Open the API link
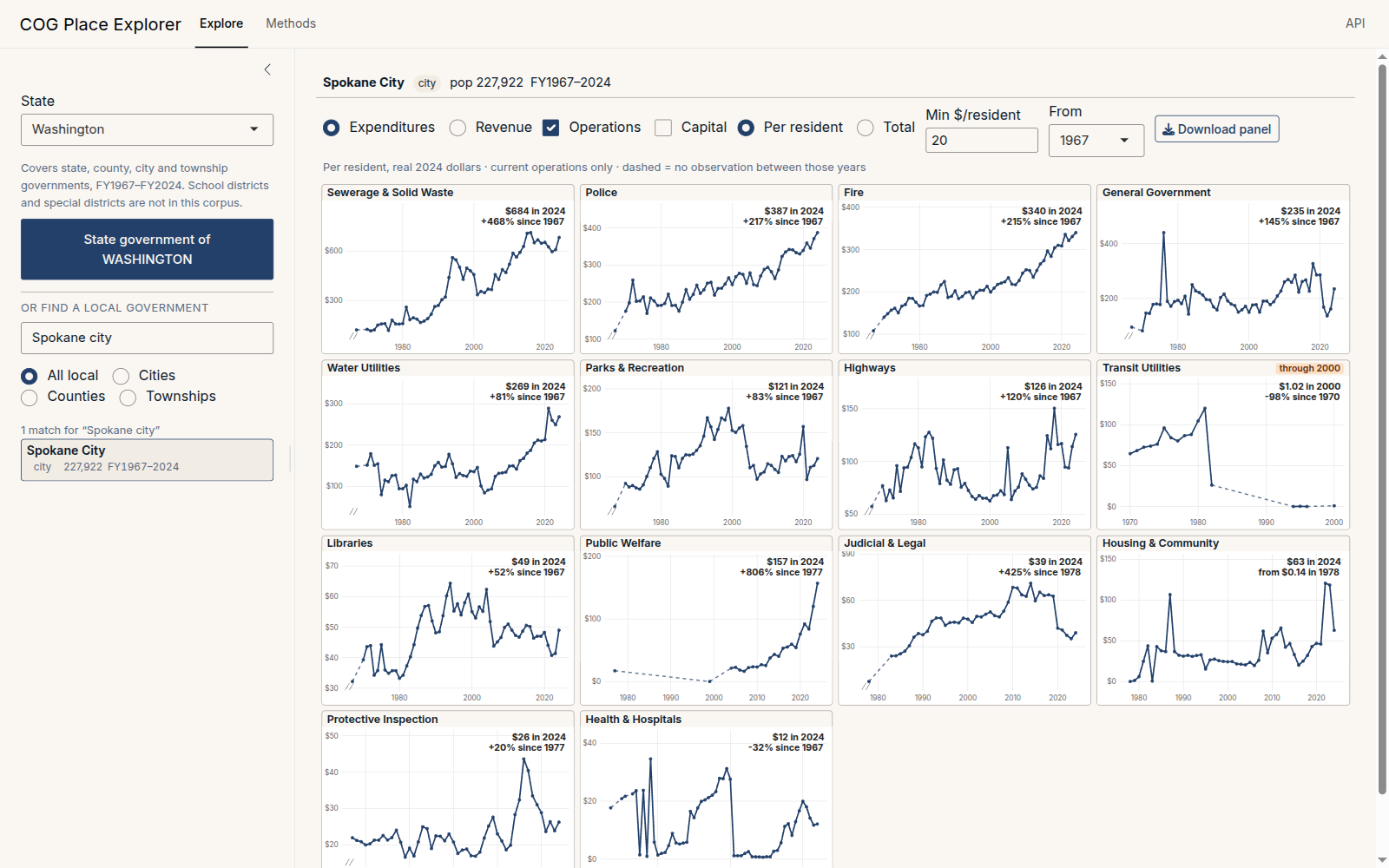 [1355, 23]
